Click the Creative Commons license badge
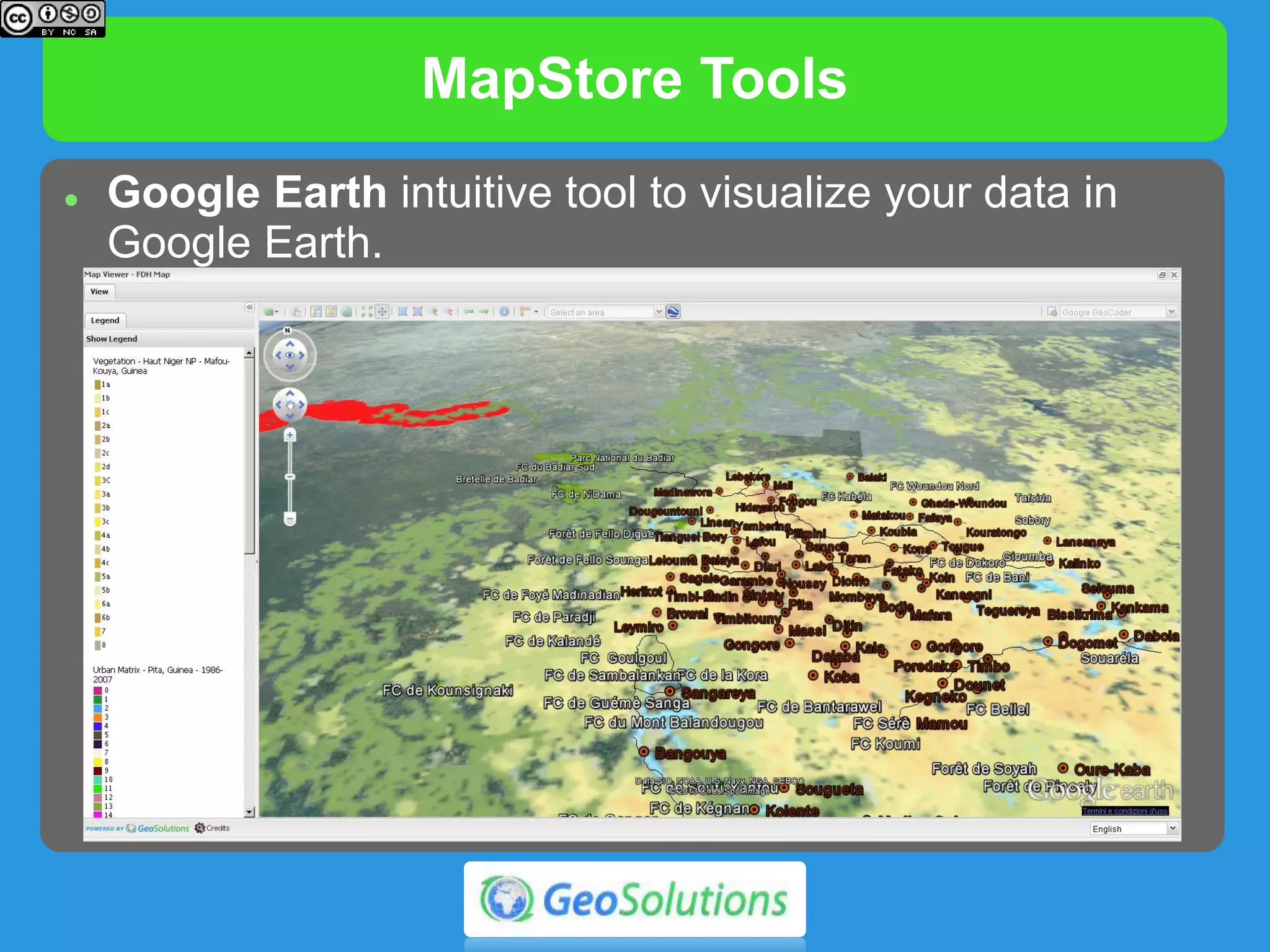Viewport: 1270px width, 952px height. pos(53,19)
